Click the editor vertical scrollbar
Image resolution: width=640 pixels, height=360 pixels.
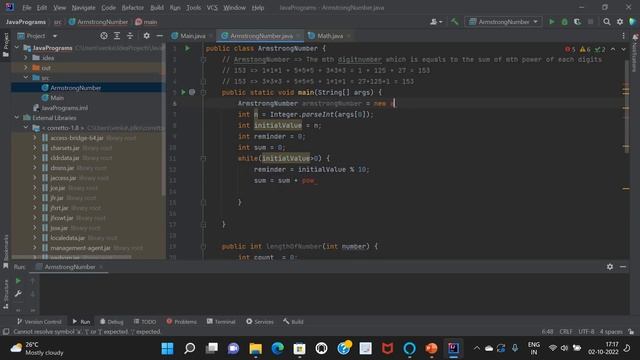click(627, 106)
